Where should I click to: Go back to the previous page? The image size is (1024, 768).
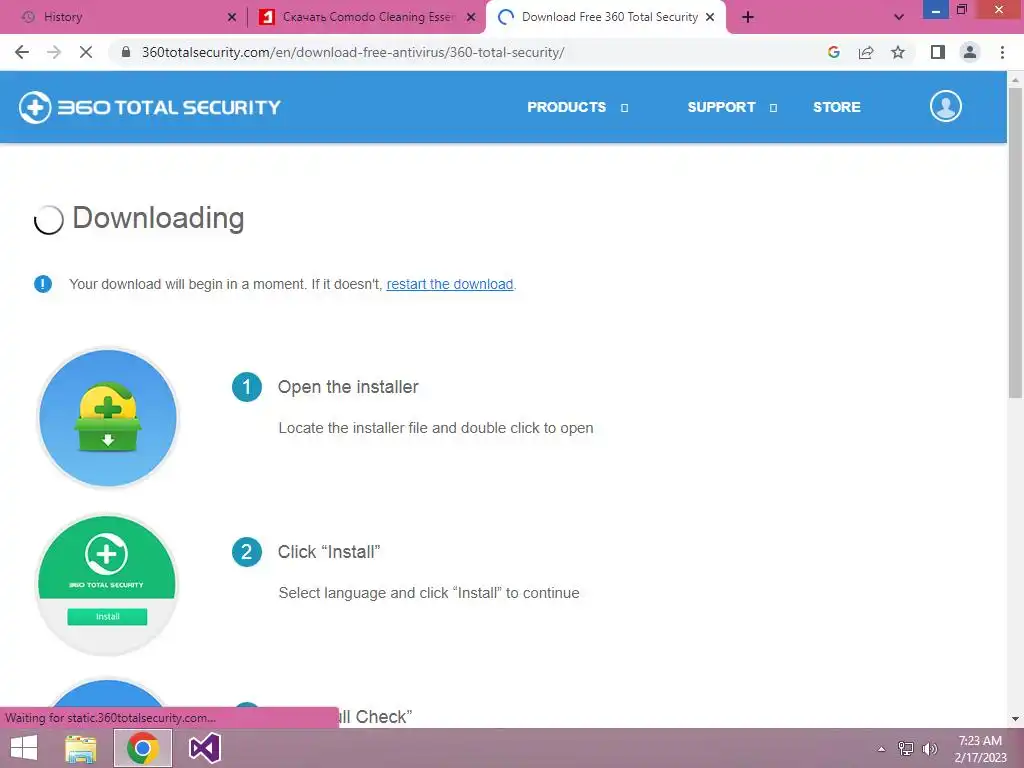(22, 52)
